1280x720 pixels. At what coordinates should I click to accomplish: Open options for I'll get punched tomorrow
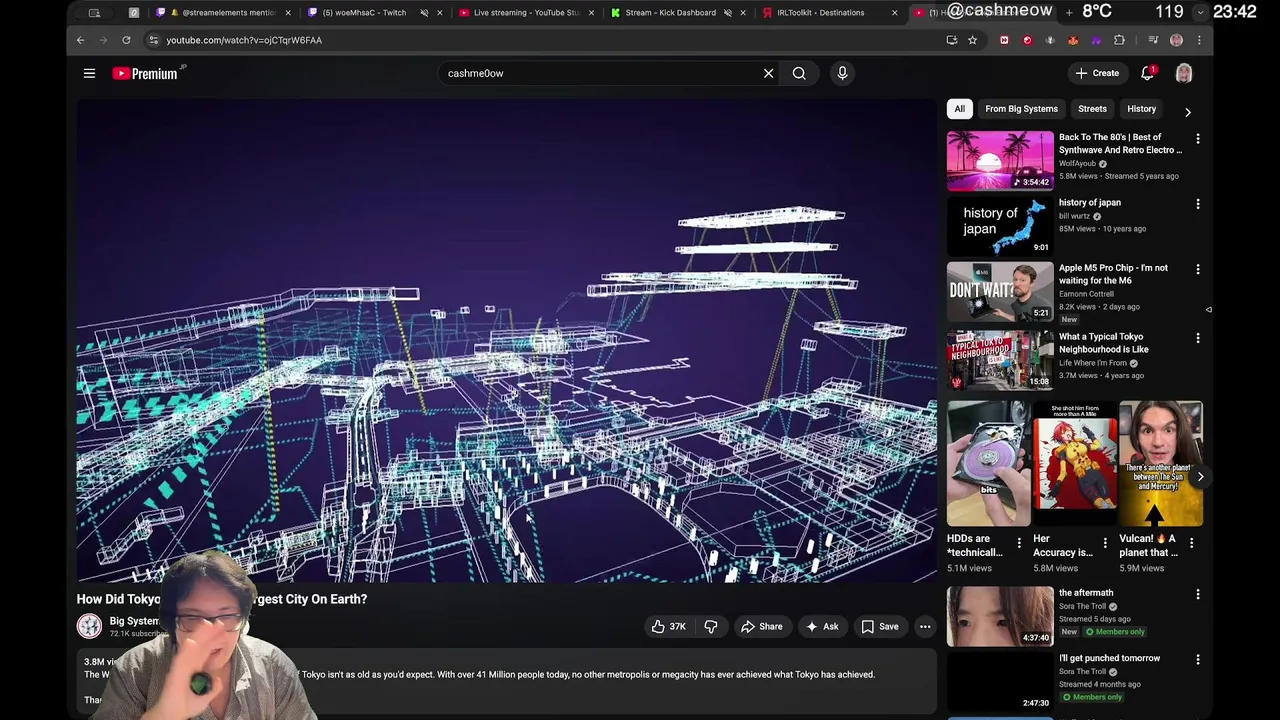tap(1198, 660)
